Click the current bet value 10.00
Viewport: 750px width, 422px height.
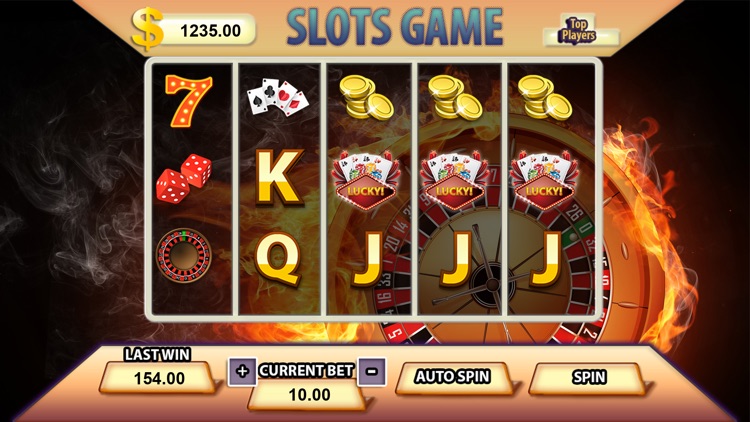pyautogui.click(x=309, y=395)
